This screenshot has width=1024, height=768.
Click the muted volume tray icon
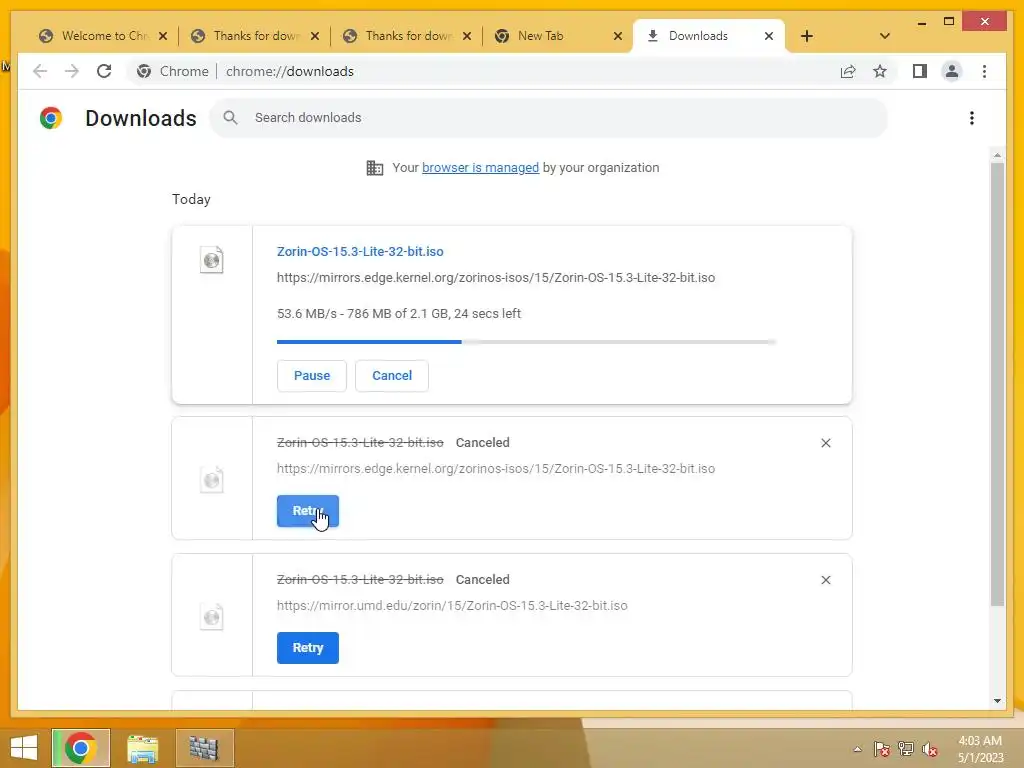[x=929, y=749]
